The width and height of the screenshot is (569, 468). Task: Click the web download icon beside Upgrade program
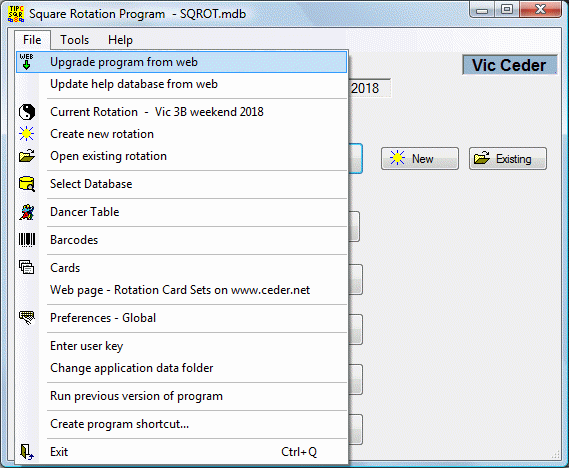pyautogui.click(x=26, y=62)
